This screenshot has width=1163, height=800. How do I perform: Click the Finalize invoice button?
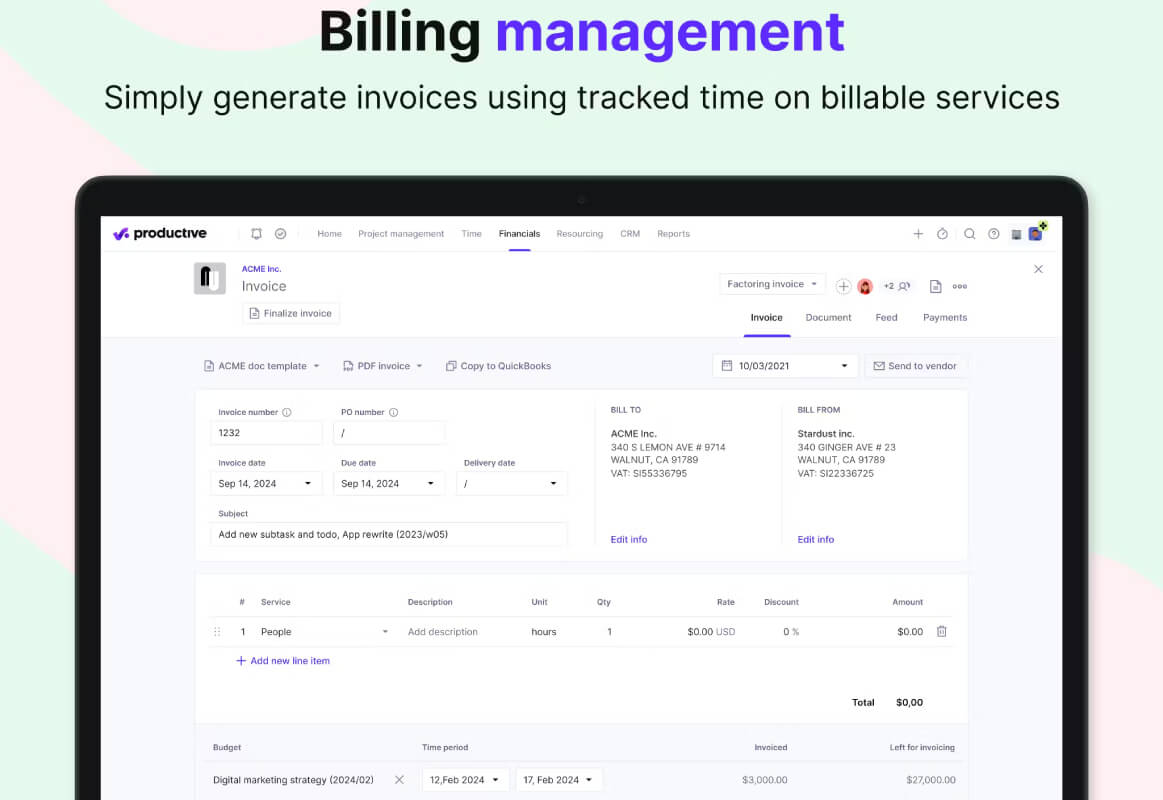[x=291, y=314]
